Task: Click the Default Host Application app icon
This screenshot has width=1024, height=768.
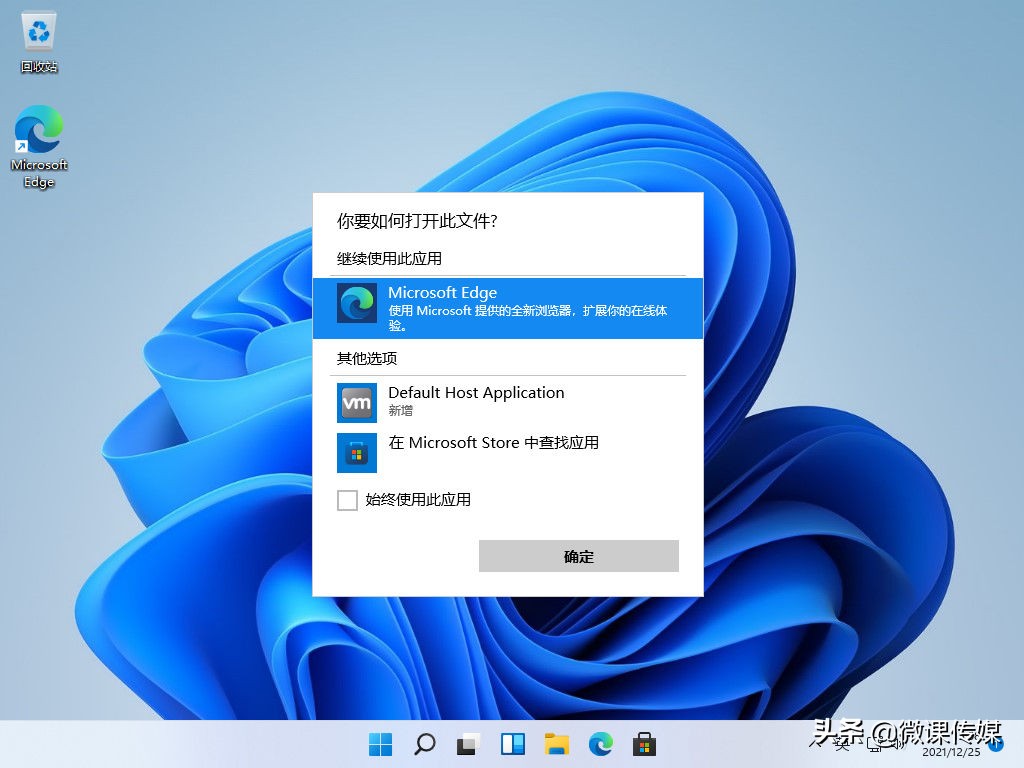Action: tap(357, 403)
